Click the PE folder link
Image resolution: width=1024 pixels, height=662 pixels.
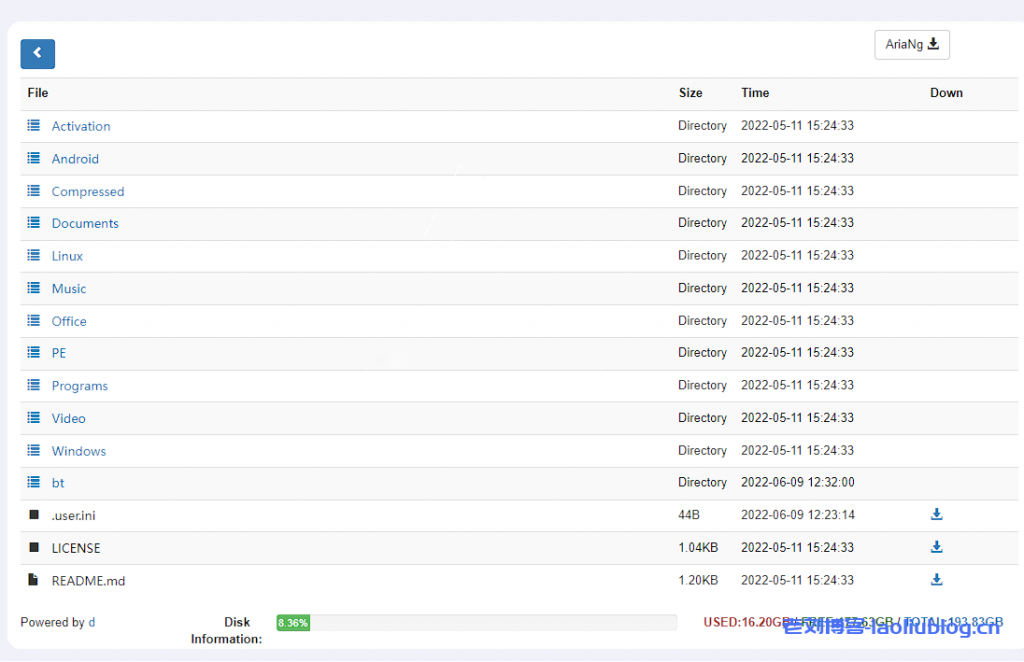coord(59,353)
